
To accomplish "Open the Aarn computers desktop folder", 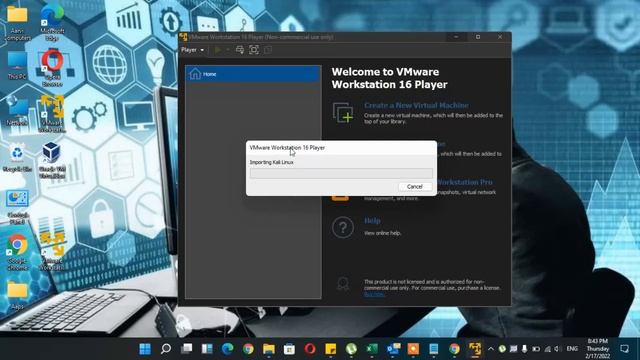I will pyautogui.click(x=17, y=23).
